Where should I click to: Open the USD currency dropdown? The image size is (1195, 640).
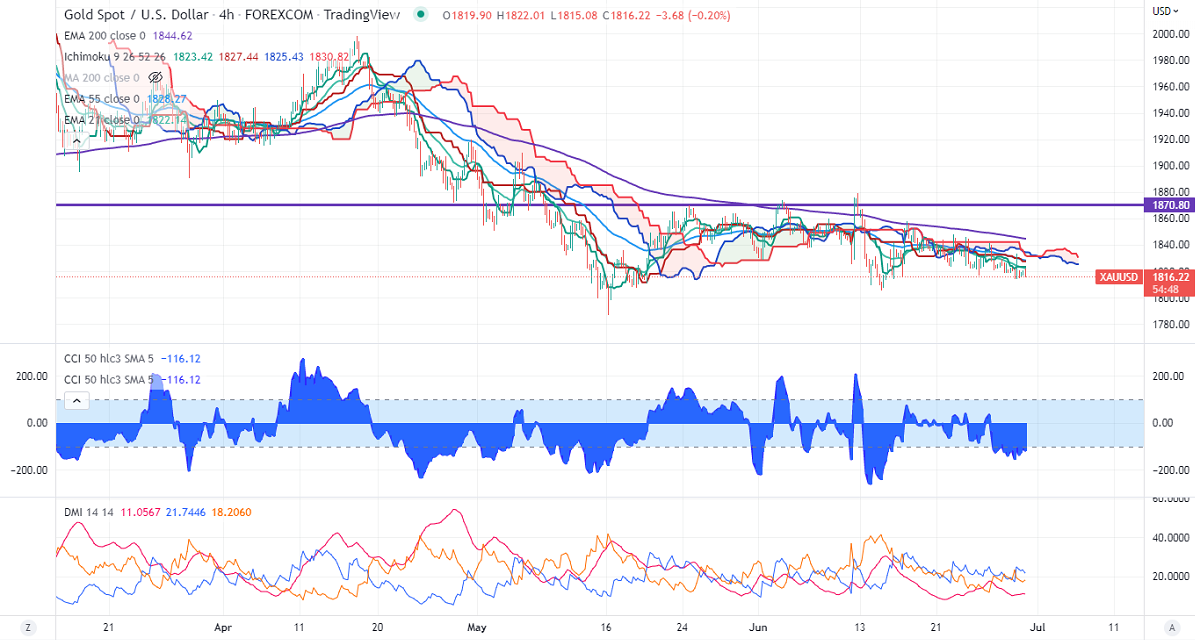(x=1165, y=11)
